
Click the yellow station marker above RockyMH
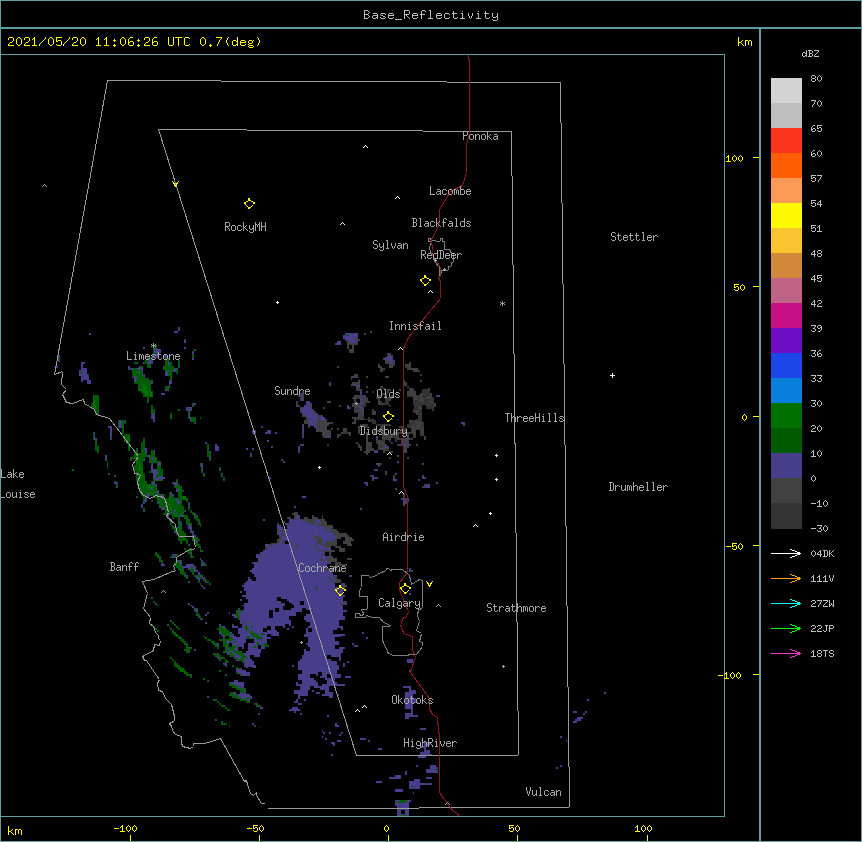click(x=250, y=204)
